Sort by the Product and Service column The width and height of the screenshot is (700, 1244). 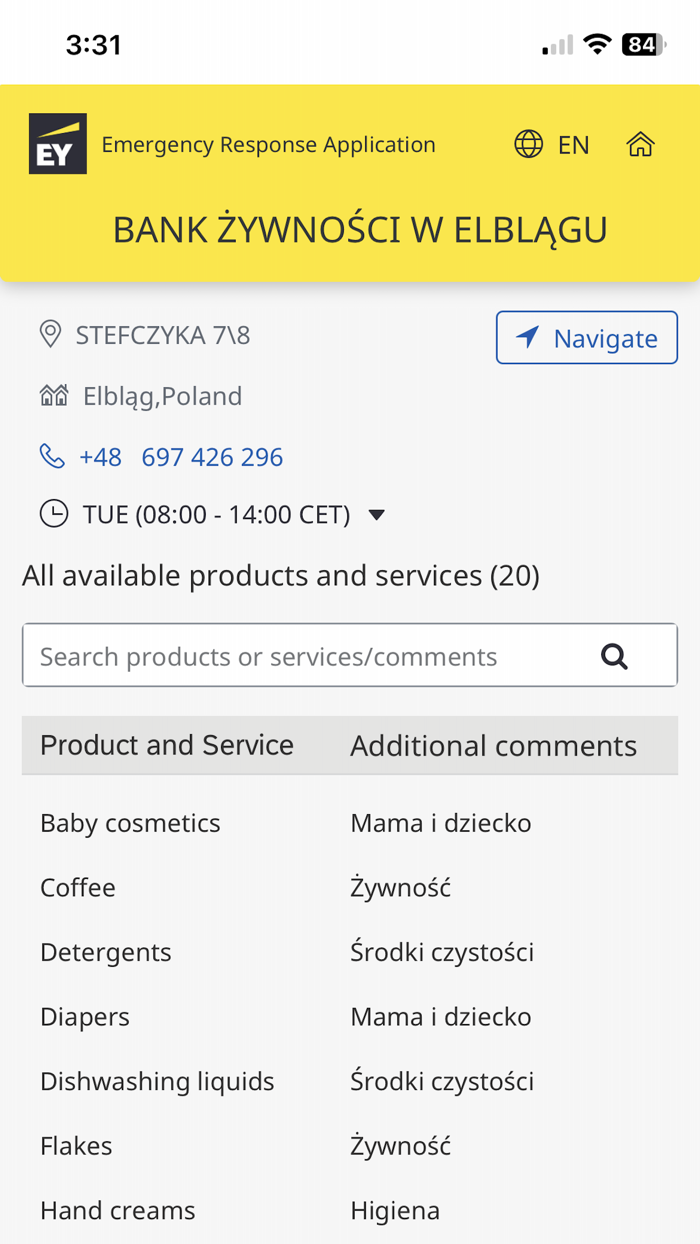(167, 743)
